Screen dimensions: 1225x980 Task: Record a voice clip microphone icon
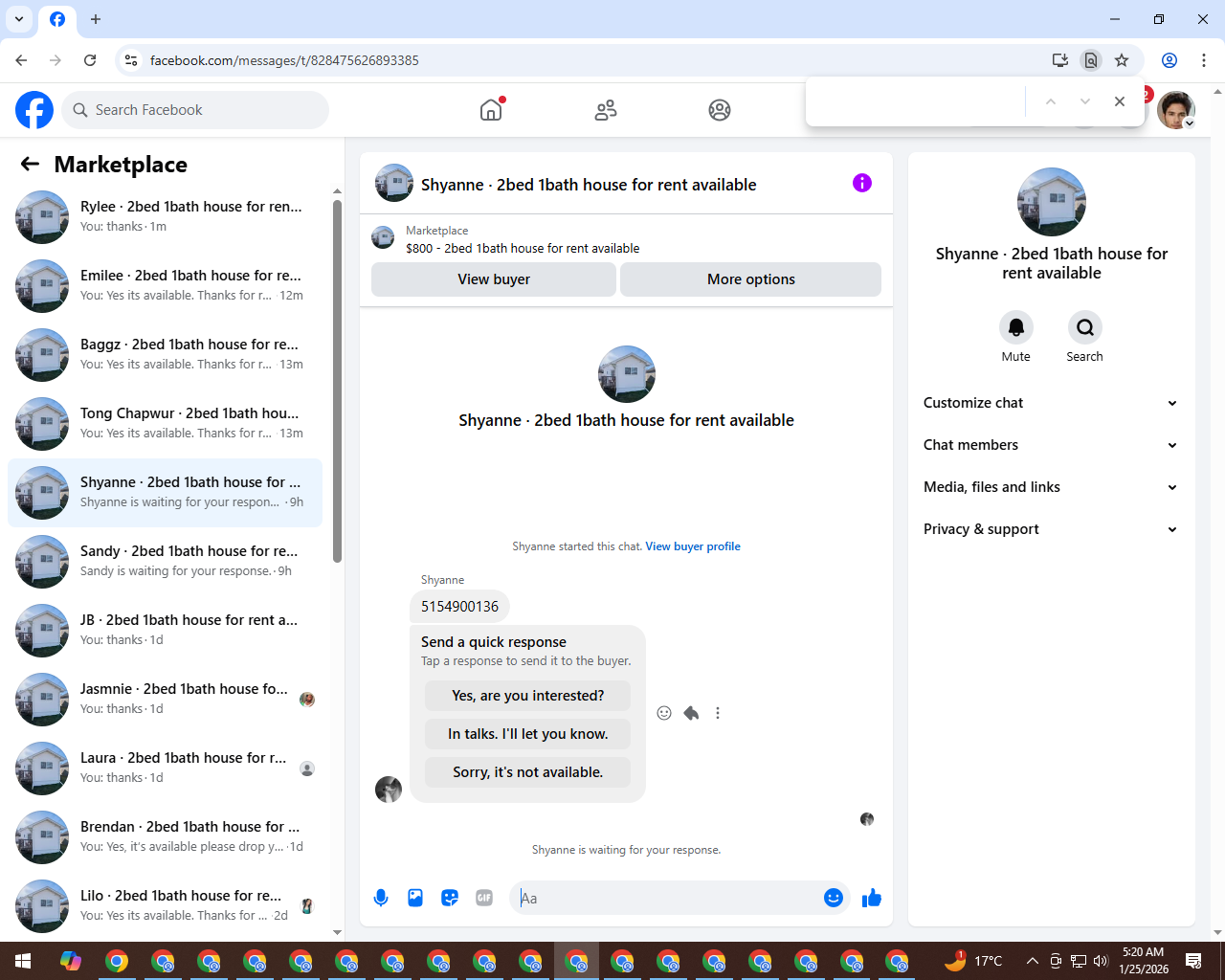[x=381, y=898]
